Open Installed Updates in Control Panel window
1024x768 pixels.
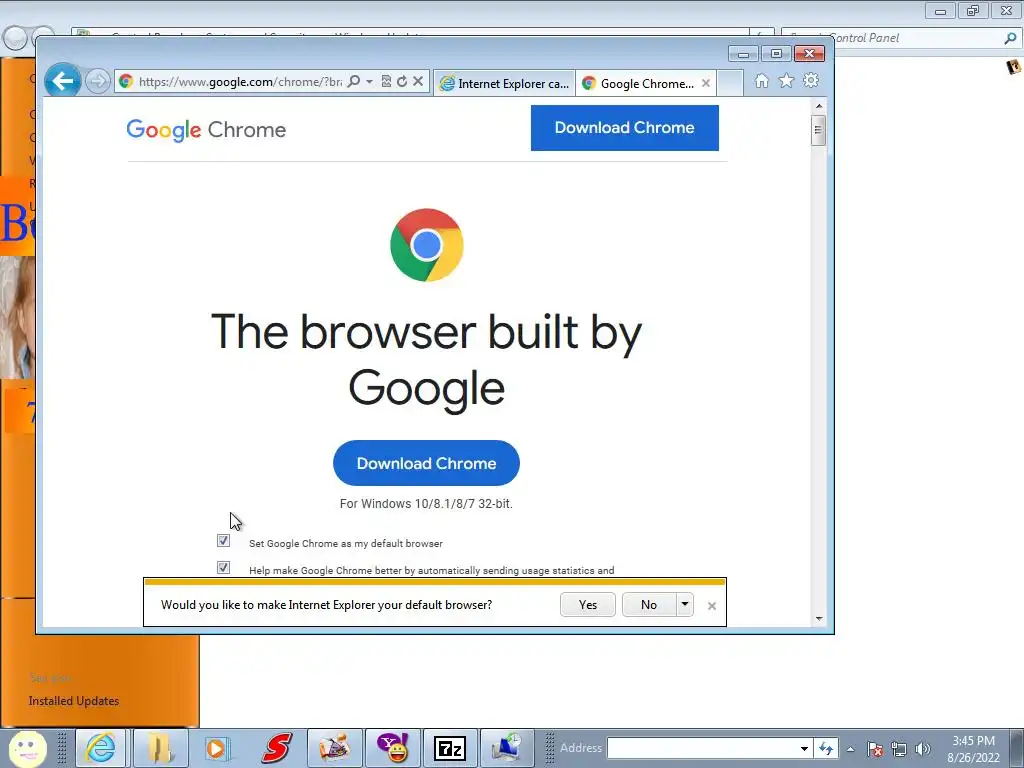[x=74, y=701]
